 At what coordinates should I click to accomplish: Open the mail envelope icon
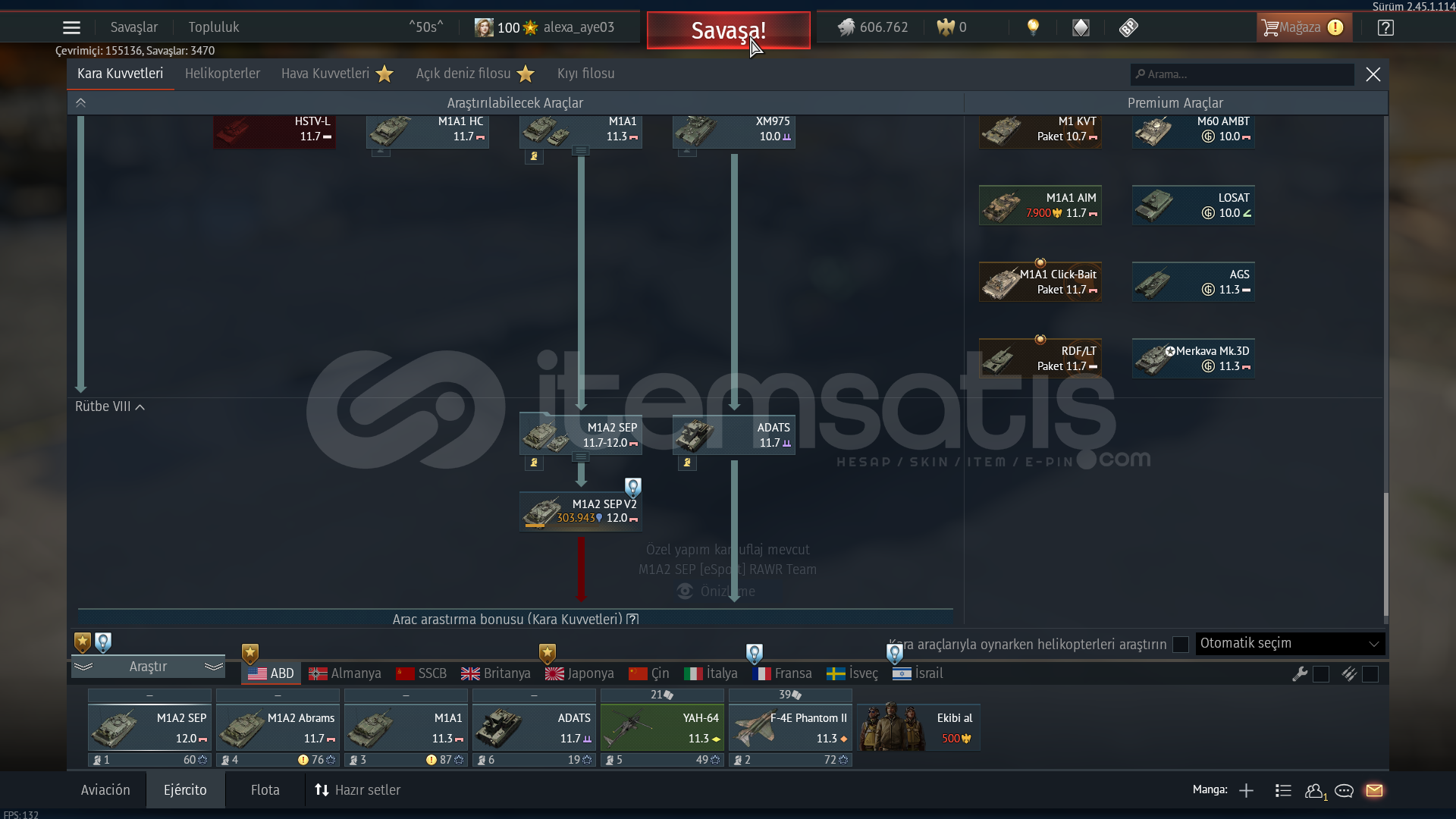coord(1374,790)
